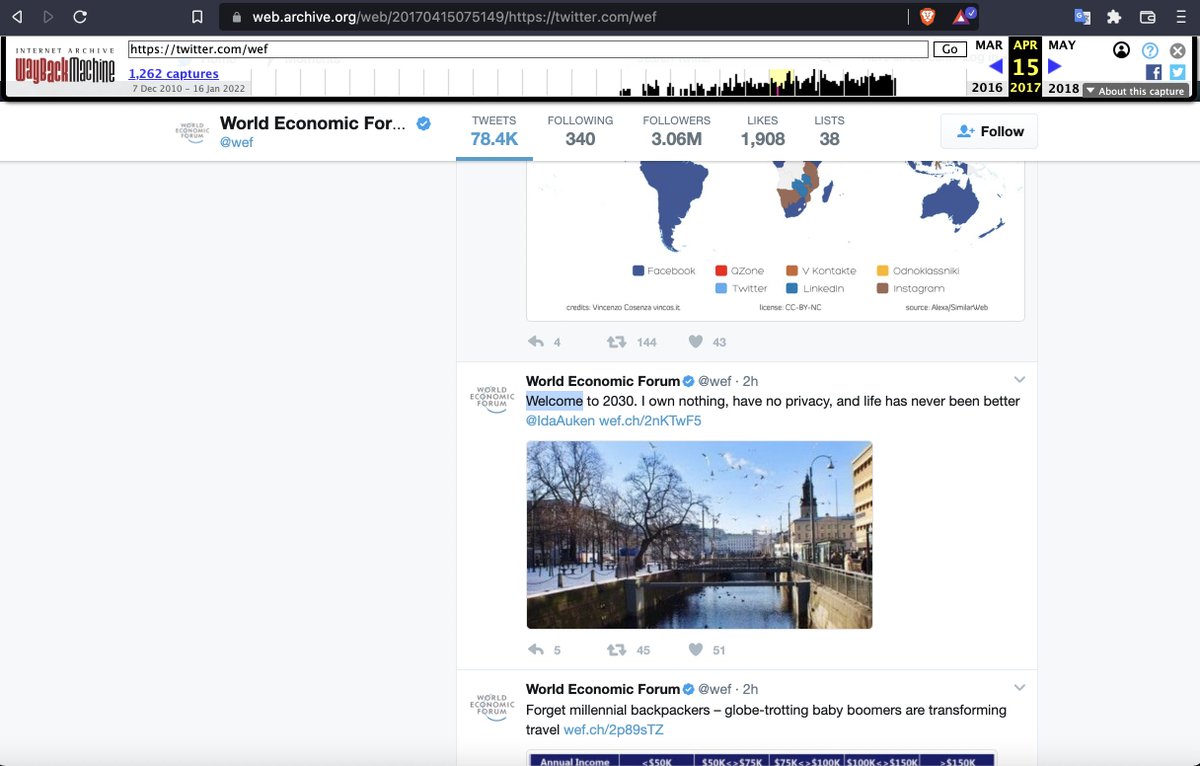This screenshot has height=766, width=1200.
Task: Open the Followers tab
Action: pyautogui.click(x=676, y=131)
